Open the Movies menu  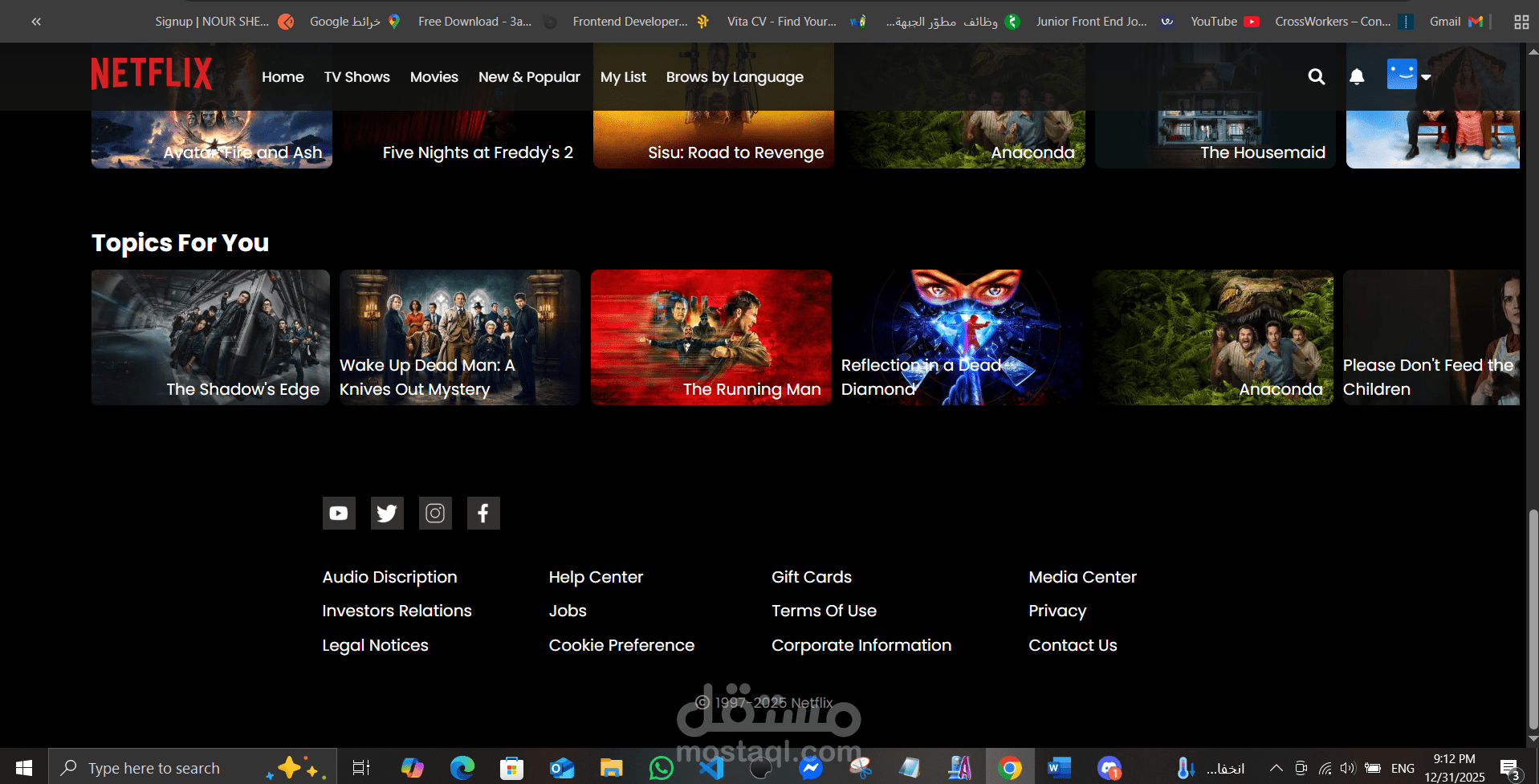pos(434,77)
